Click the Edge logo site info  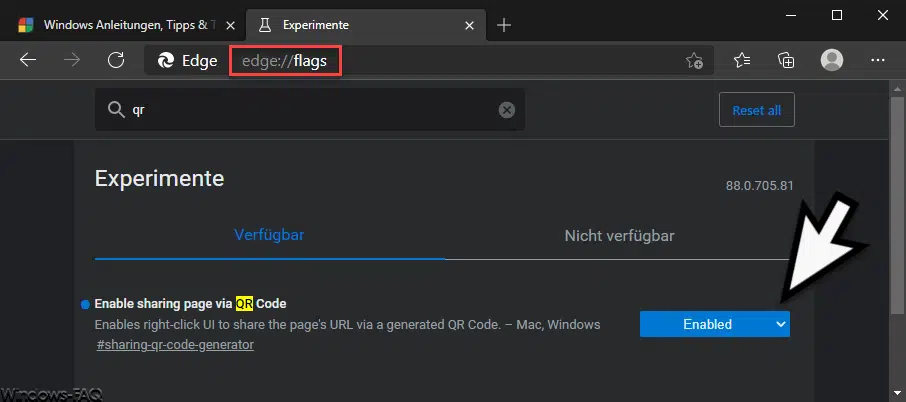(x=187, y=61)
